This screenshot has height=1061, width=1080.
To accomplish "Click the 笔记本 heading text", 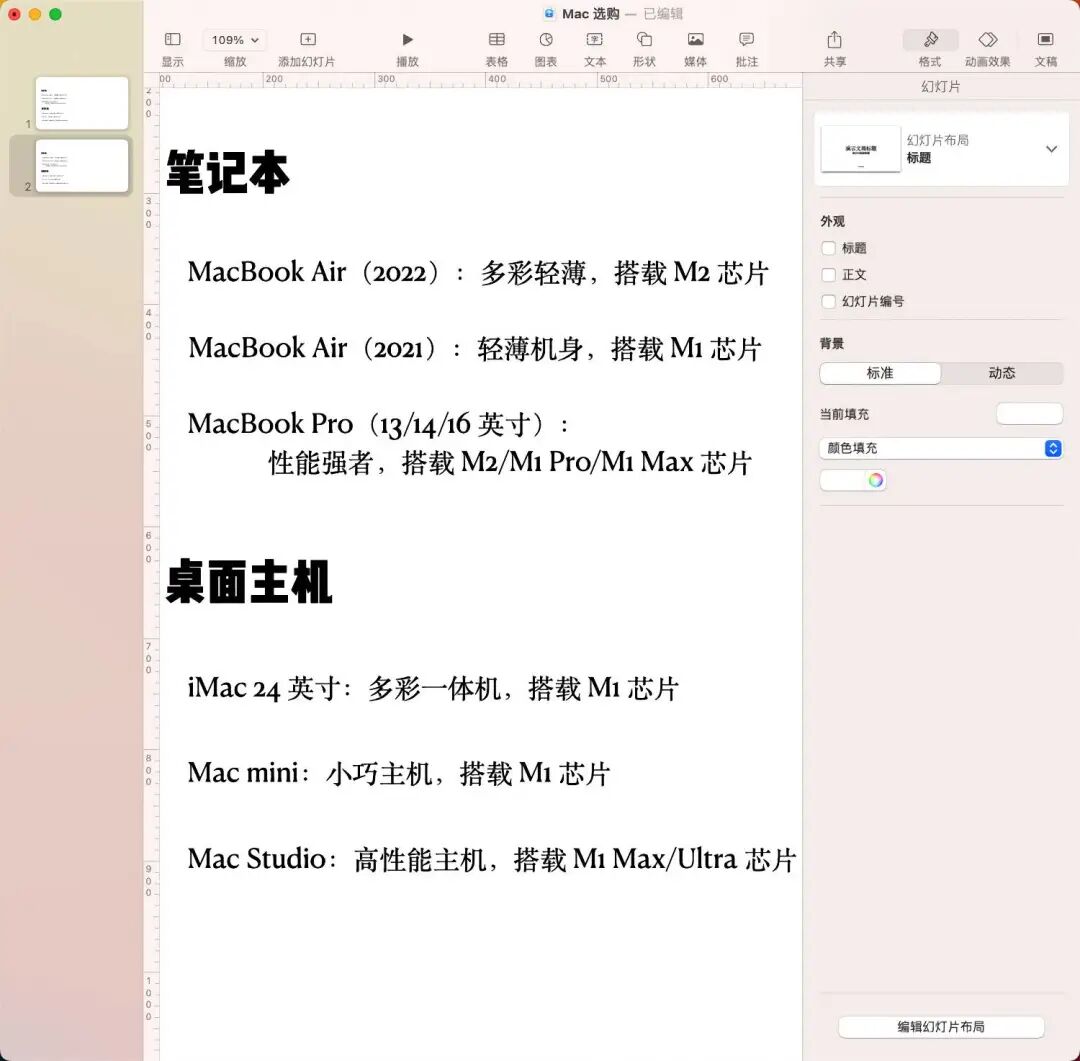I will (228, 172).
